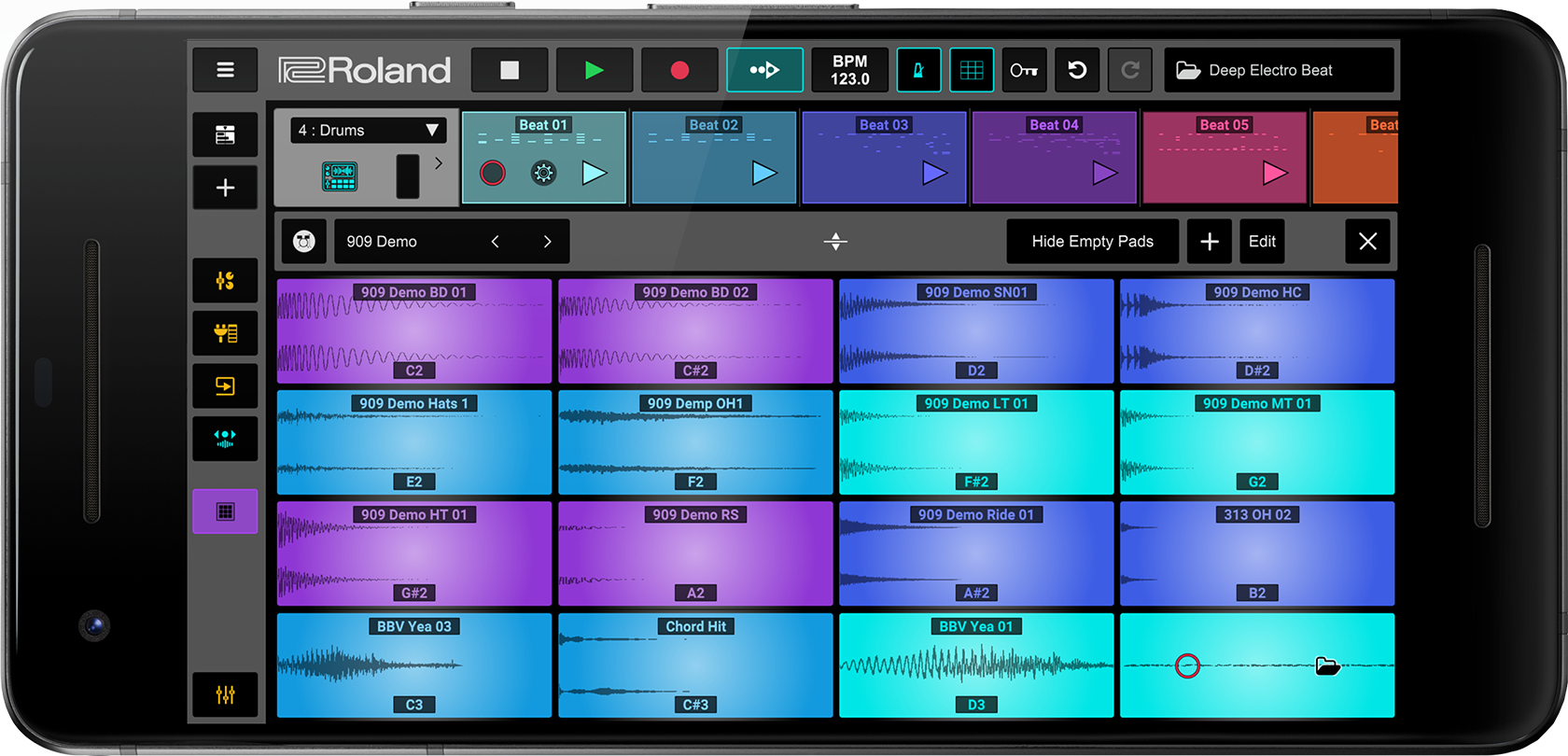The width and height of the screenshot is (1568, 756).
Task: Play the Beat 04 clip
Action: (1105, 173)
